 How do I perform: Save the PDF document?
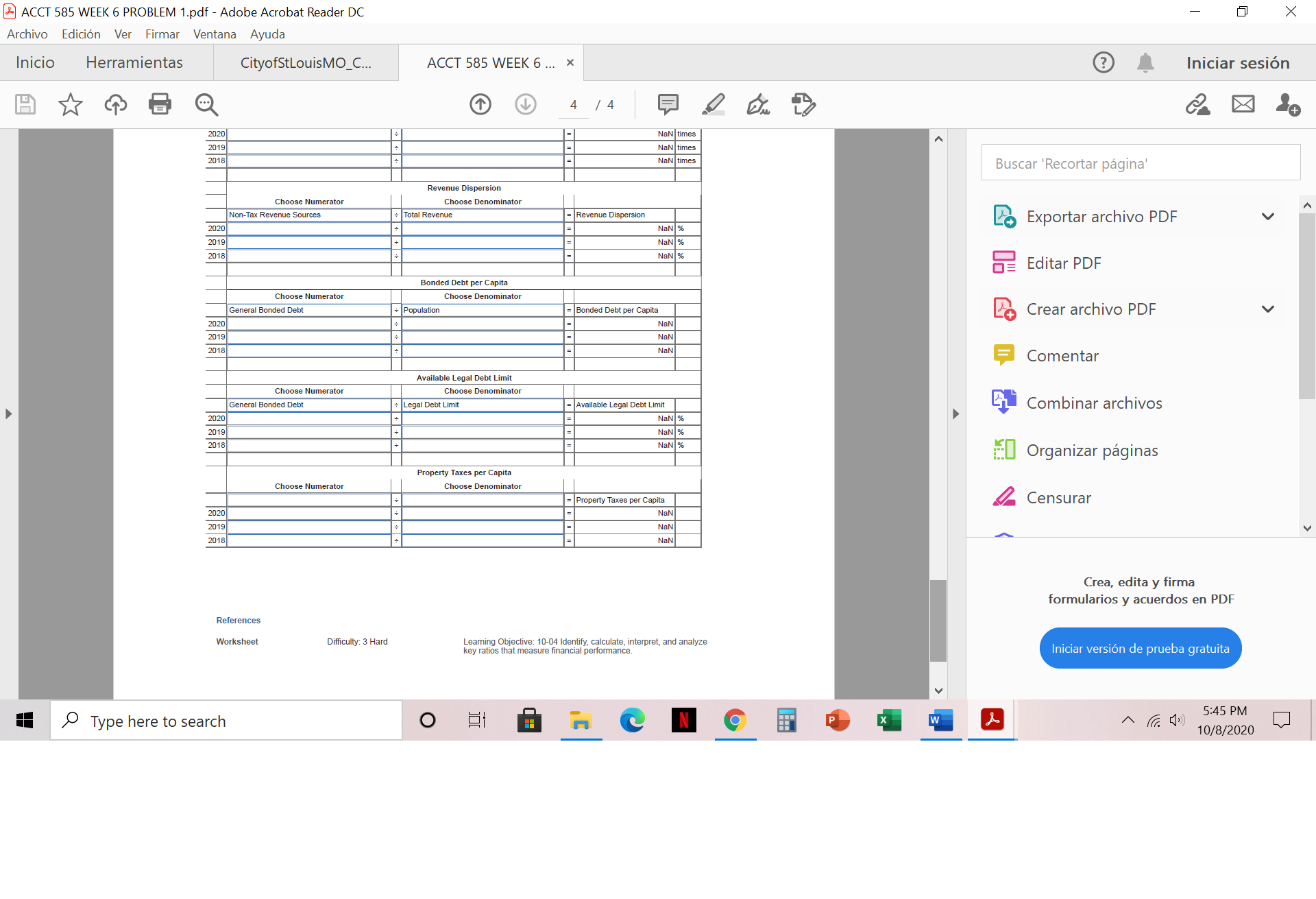25,104
